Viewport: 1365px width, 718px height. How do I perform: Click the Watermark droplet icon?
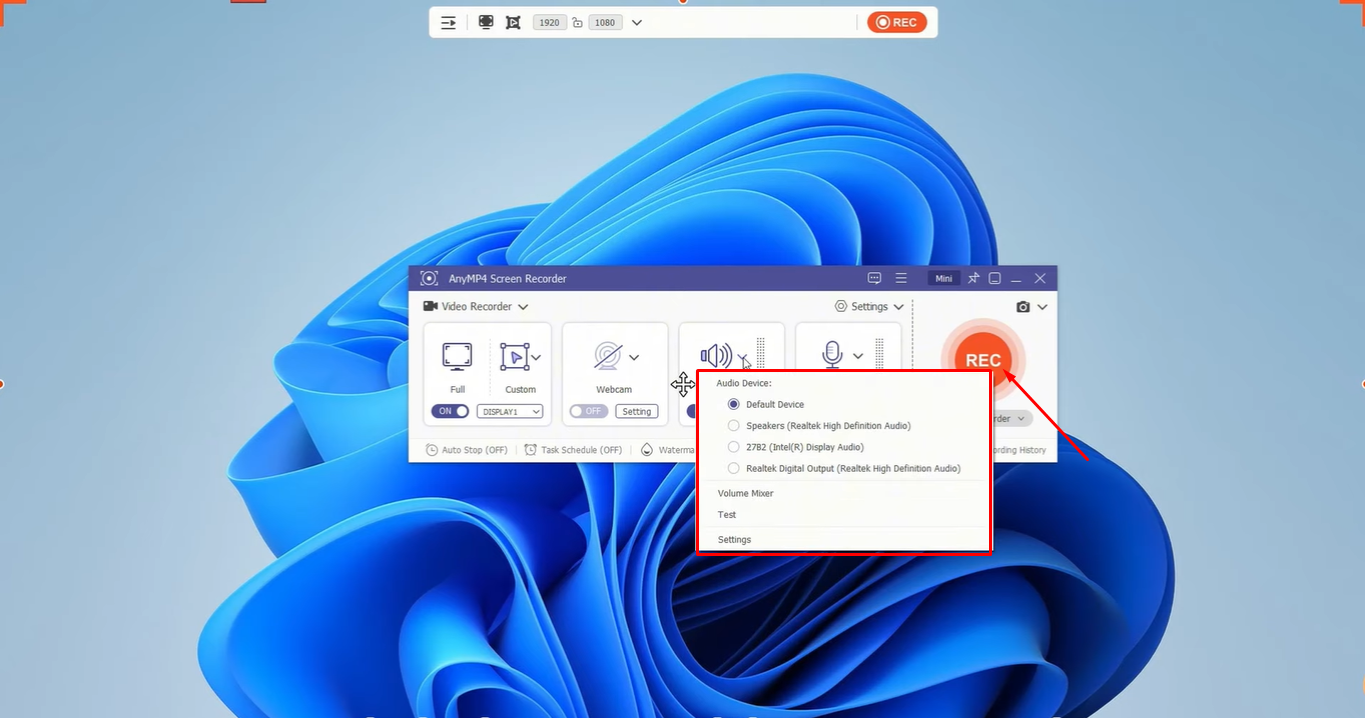point(646,450)
